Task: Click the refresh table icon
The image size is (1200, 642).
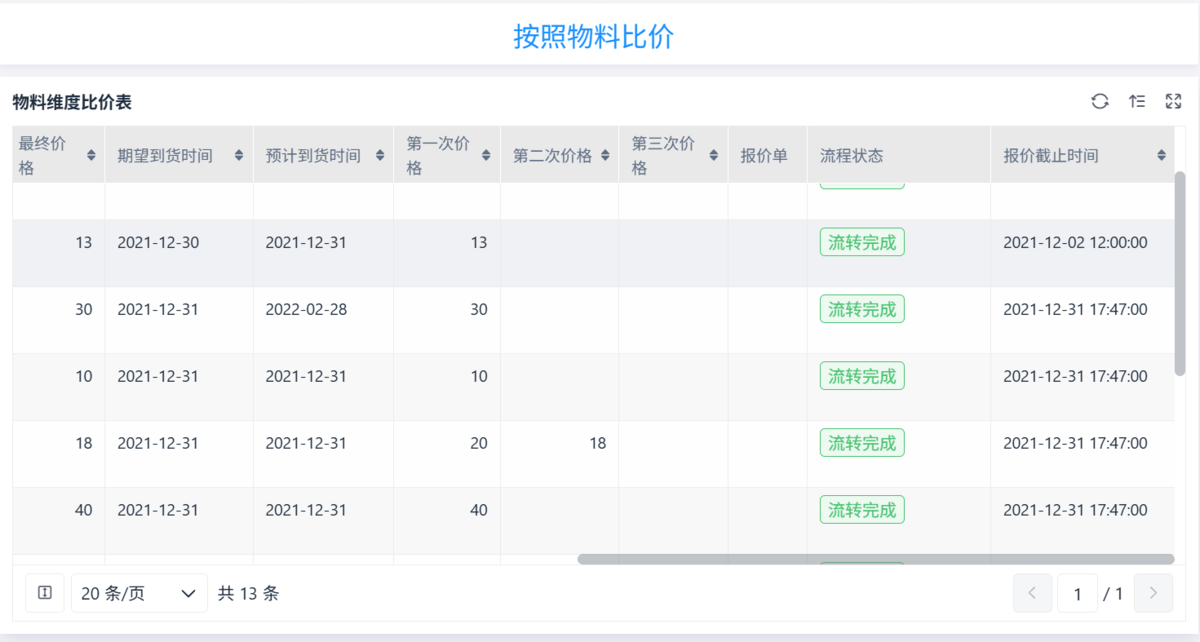Action: 1100,101
